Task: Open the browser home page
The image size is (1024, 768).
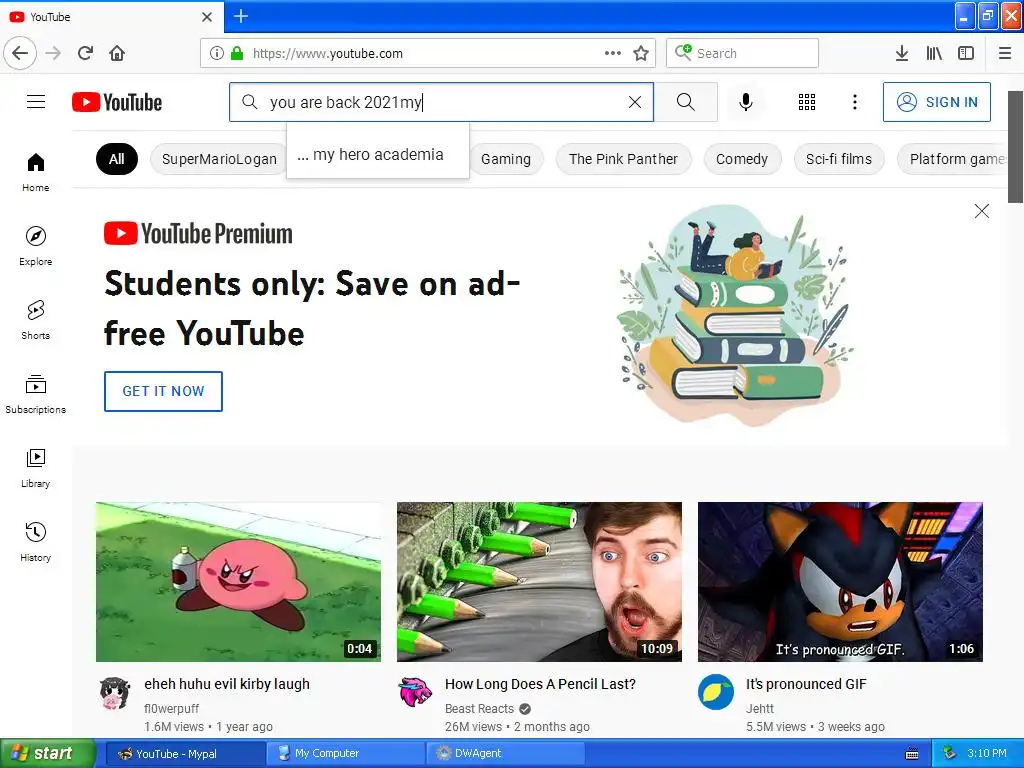Action: [x=117, y=53]
